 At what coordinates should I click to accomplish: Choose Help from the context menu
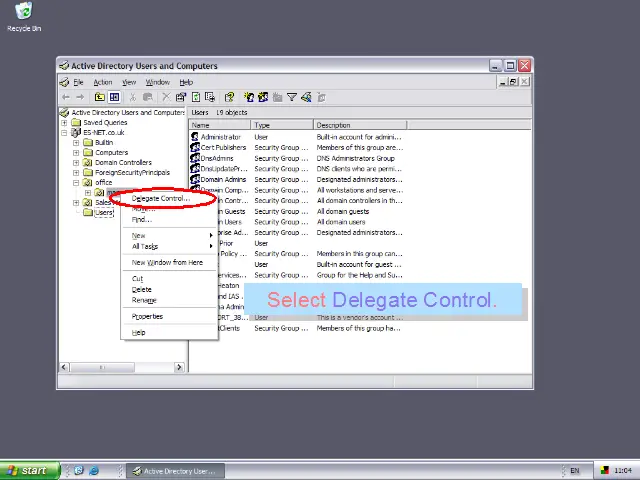point(169,333)
